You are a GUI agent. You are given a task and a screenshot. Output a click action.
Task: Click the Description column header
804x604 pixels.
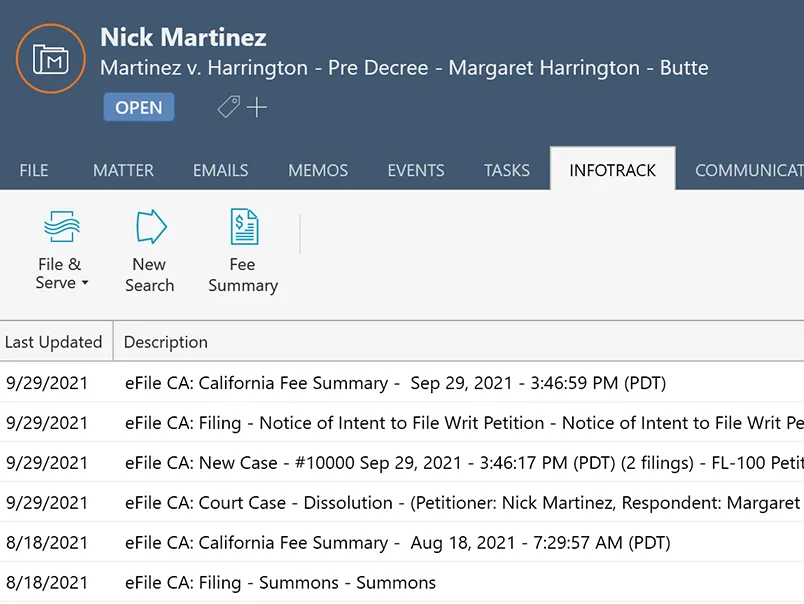[166, 342]
